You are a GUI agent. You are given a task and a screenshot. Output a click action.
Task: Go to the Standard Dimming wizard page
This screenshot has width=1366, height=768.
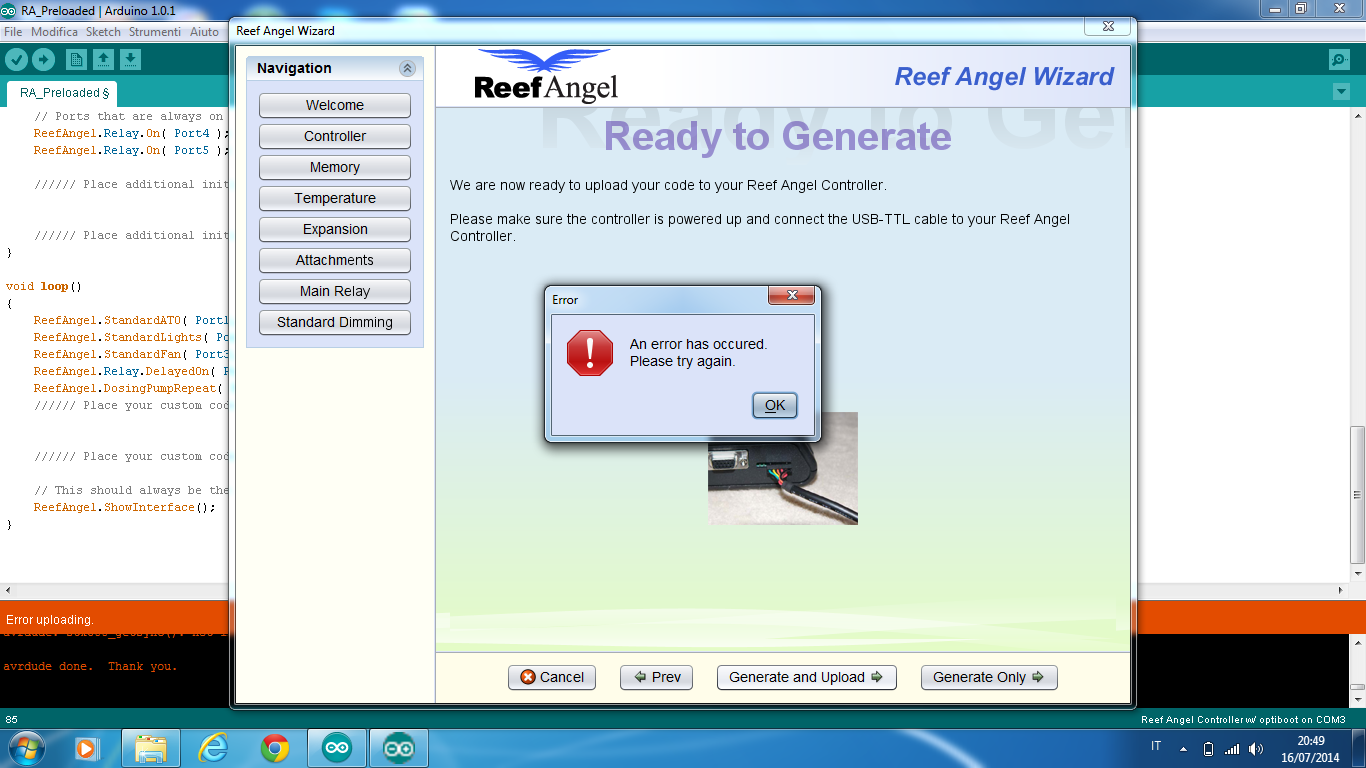(x=335, y=322)
